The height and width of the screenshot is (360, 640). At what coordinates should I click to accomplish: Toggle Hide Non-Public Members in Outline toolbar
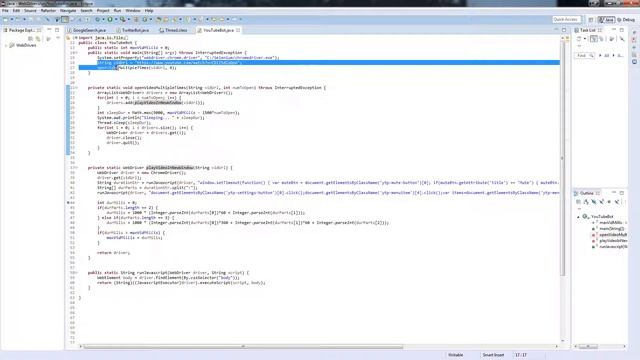click(609, 202)
